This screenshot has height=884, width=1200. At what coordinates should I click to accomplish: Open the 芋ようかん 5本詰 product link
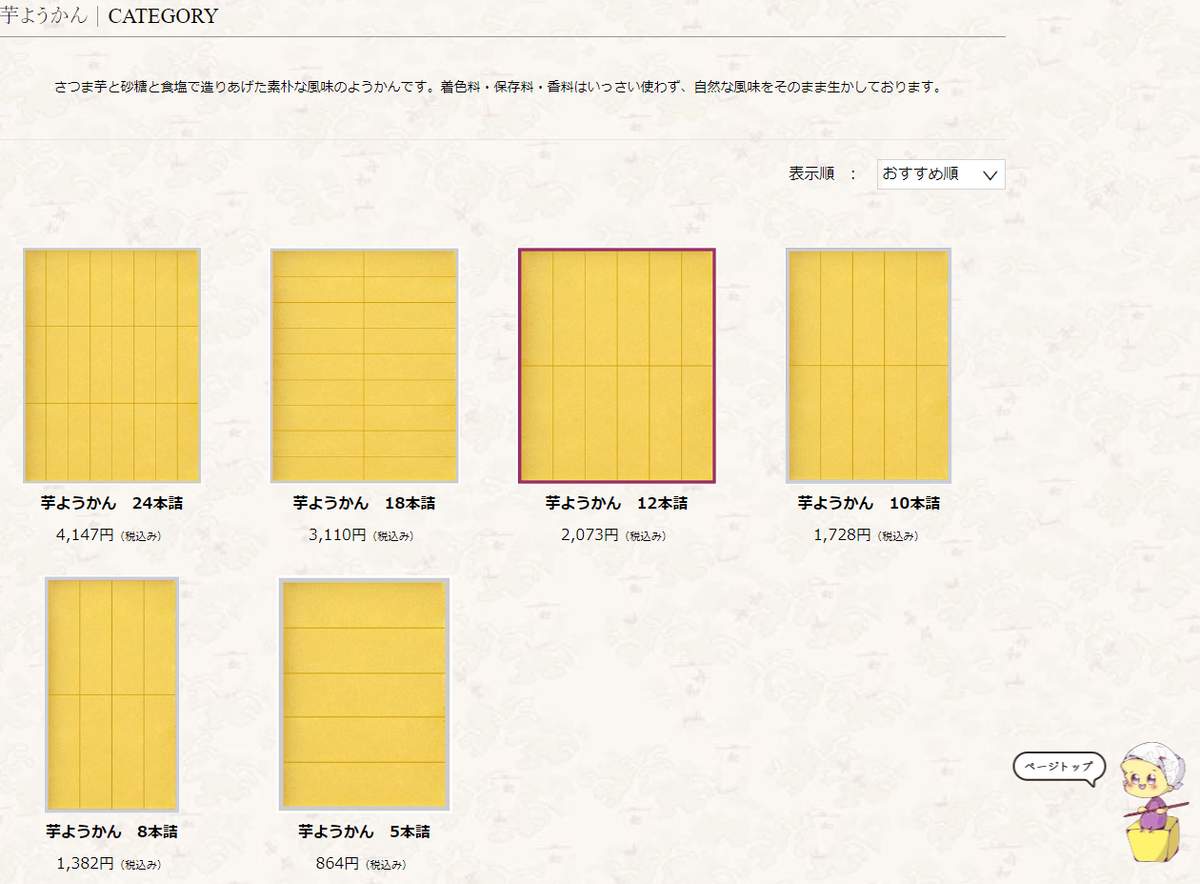365,830
